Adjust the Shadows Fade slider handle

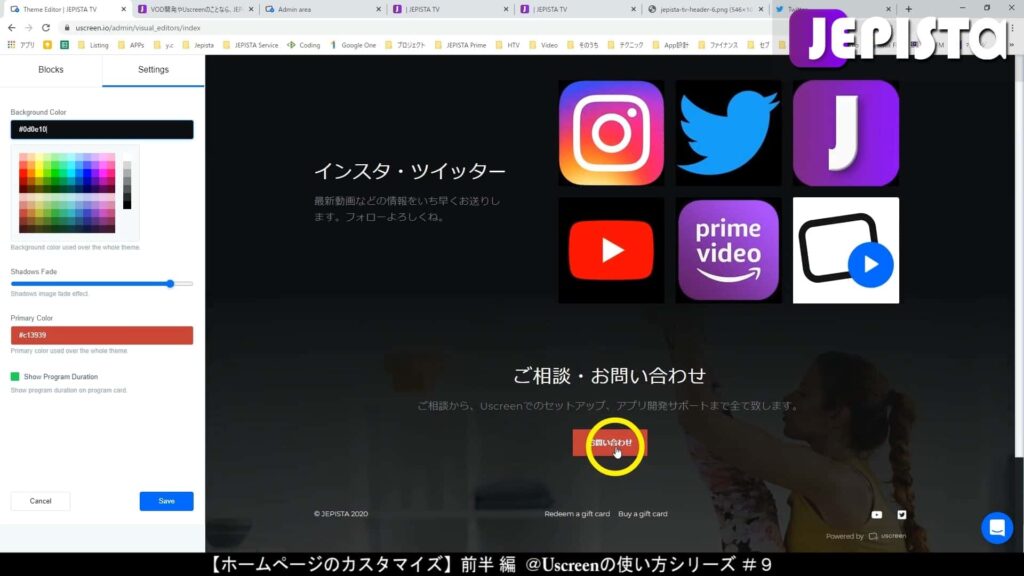[170, 283]
